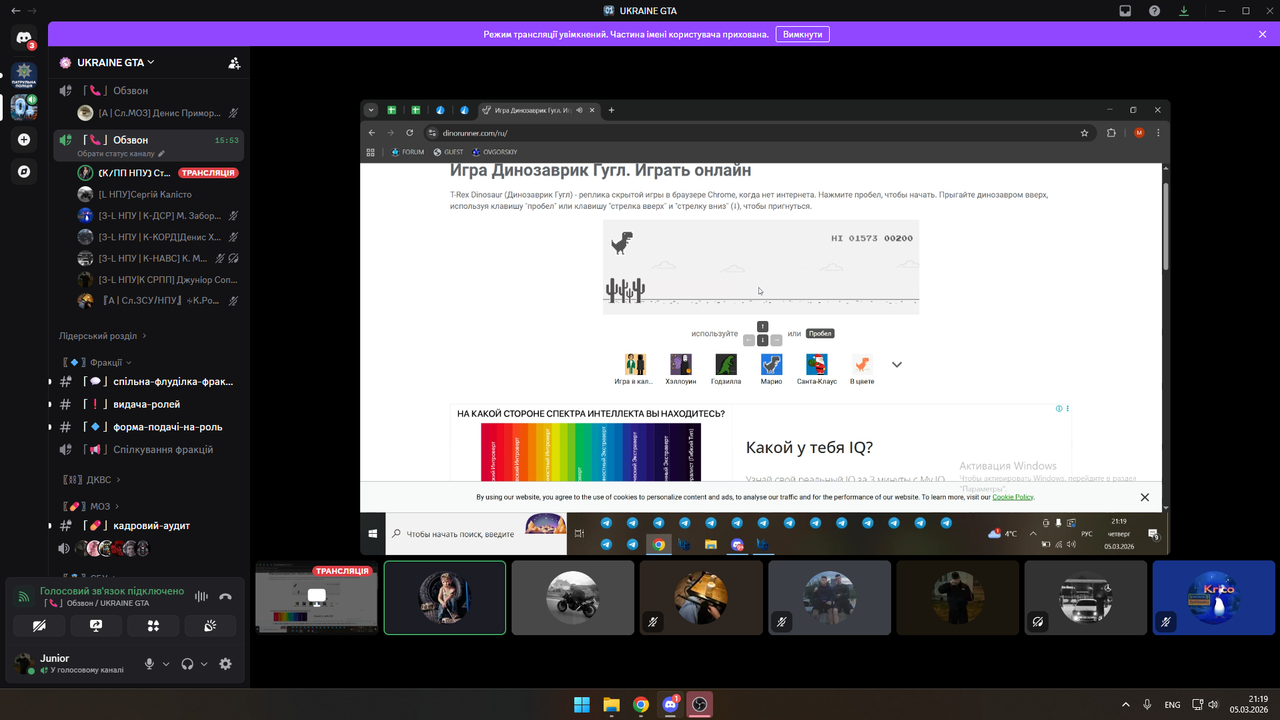Screen dimensions: 1280x720
Task: Click the main shared stream view
Action: pyautogui.click(x=765, y=327)
